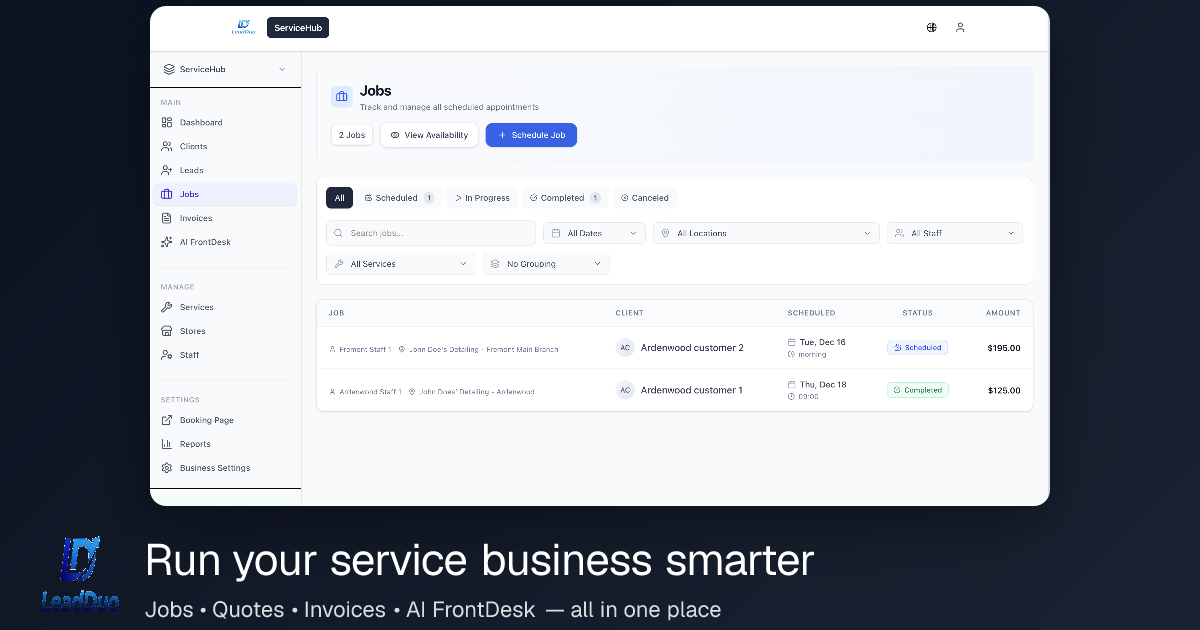This screenshot has width=1200, height=630.
Task: Open Invoices from the sidebar icon
Action: (x=167, y=218)
